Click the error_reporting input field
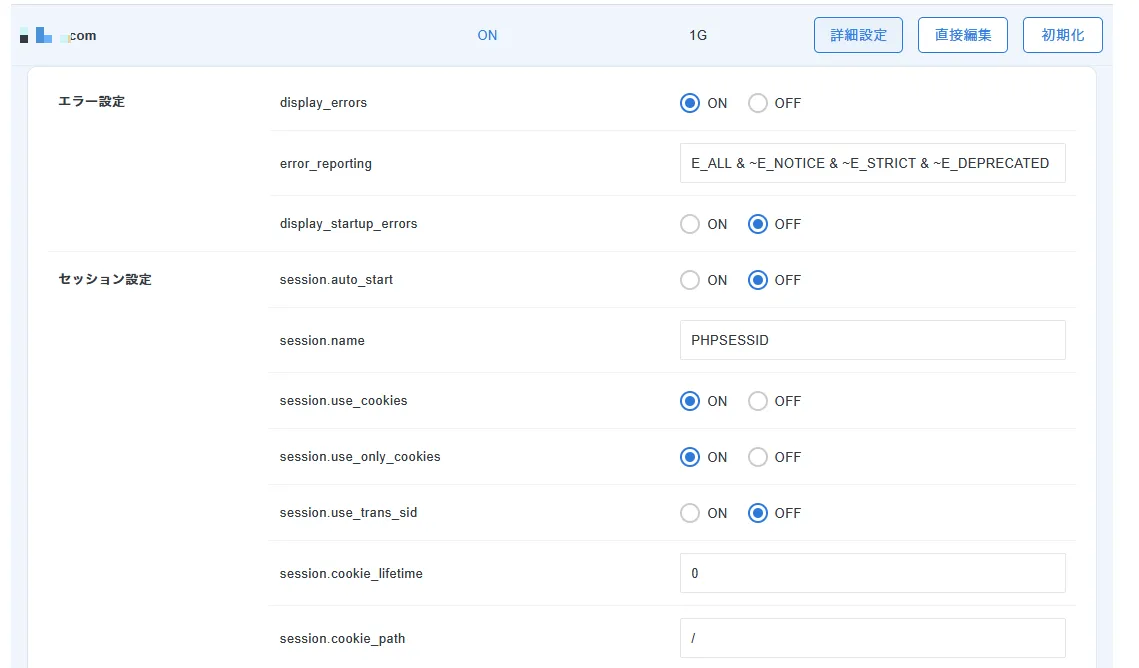The height and width of the screenshot is (668, 1139). pos(872,163)
